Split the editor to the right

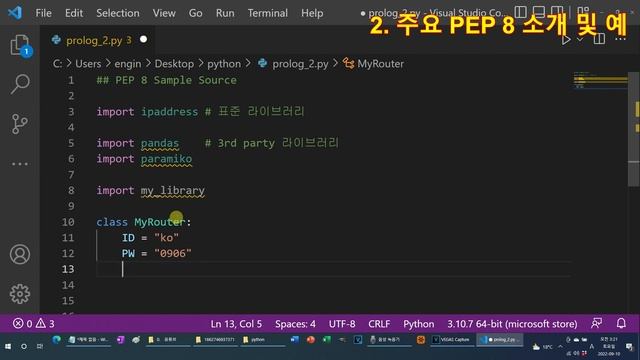tap(599, 39)
